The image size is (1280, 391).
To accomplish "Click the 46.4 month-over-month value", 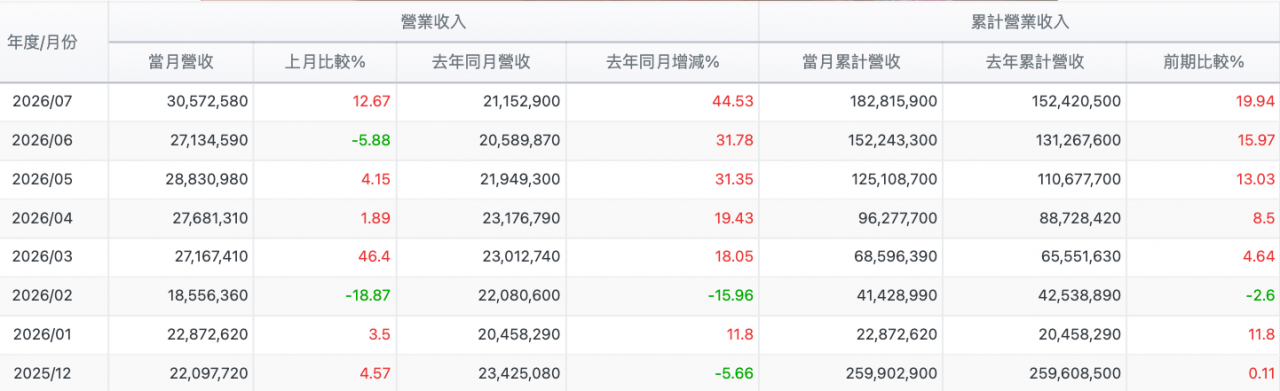I will pyautogui.click(x=374, y=257).
